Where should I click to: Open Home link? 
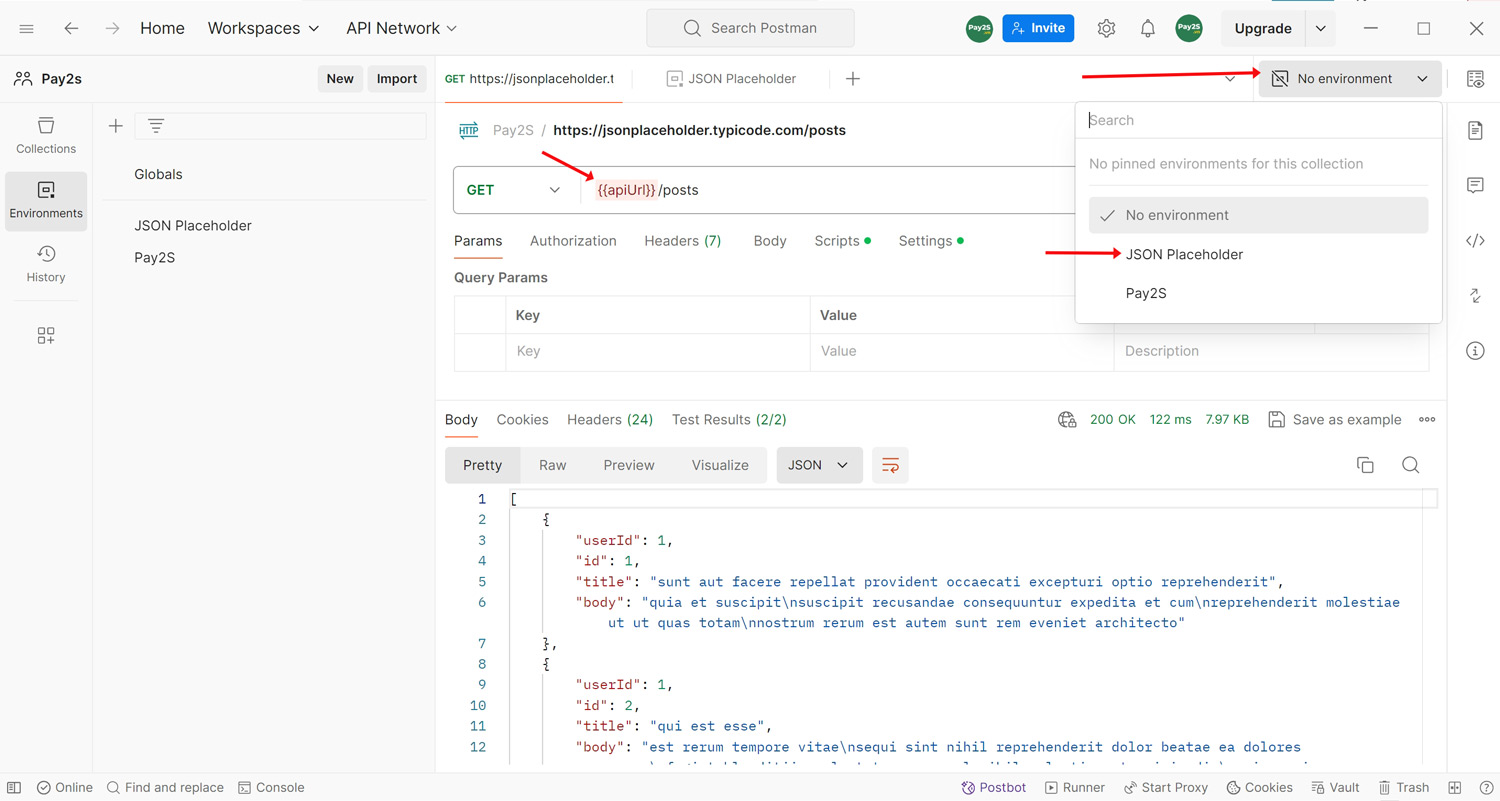coord(162,29)
